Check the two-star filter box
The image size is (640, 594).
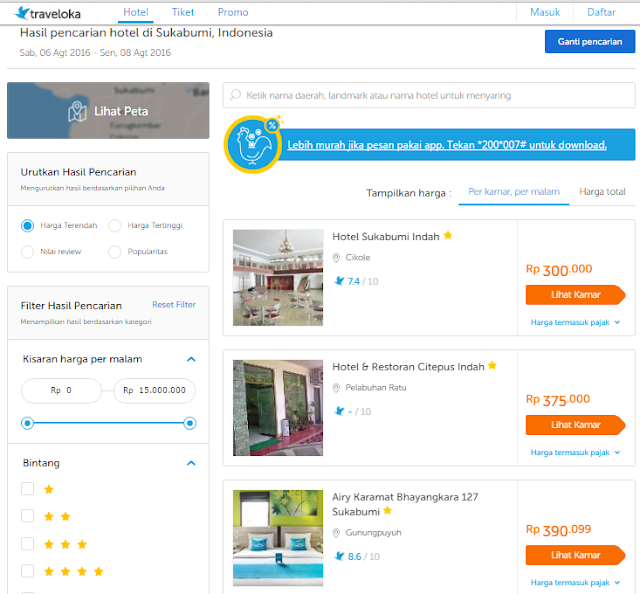(x=27, y=516)
